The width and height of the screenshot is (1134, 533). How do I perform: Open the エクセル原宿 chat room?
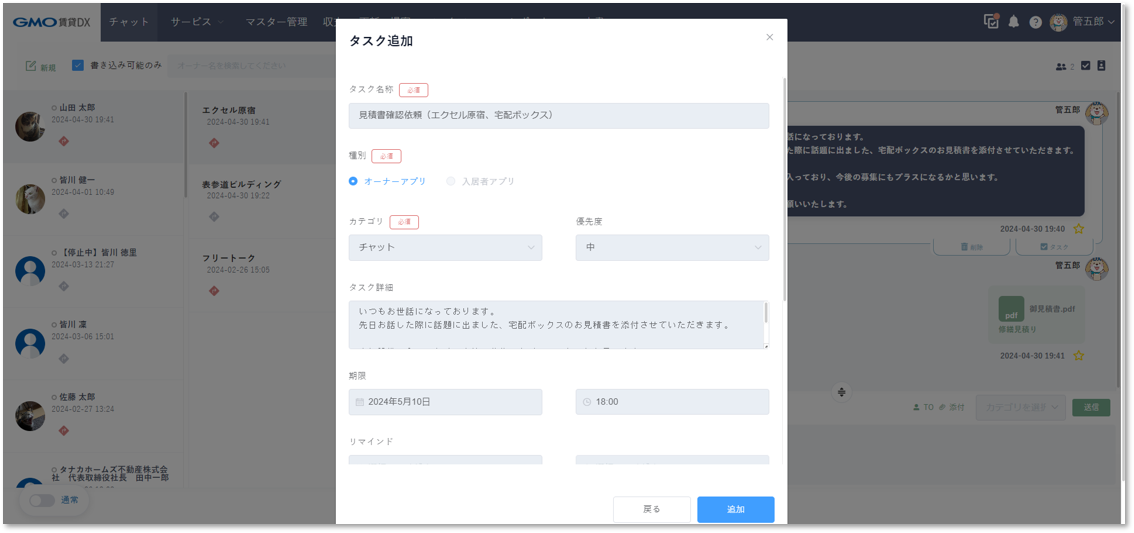coord(262,127)
